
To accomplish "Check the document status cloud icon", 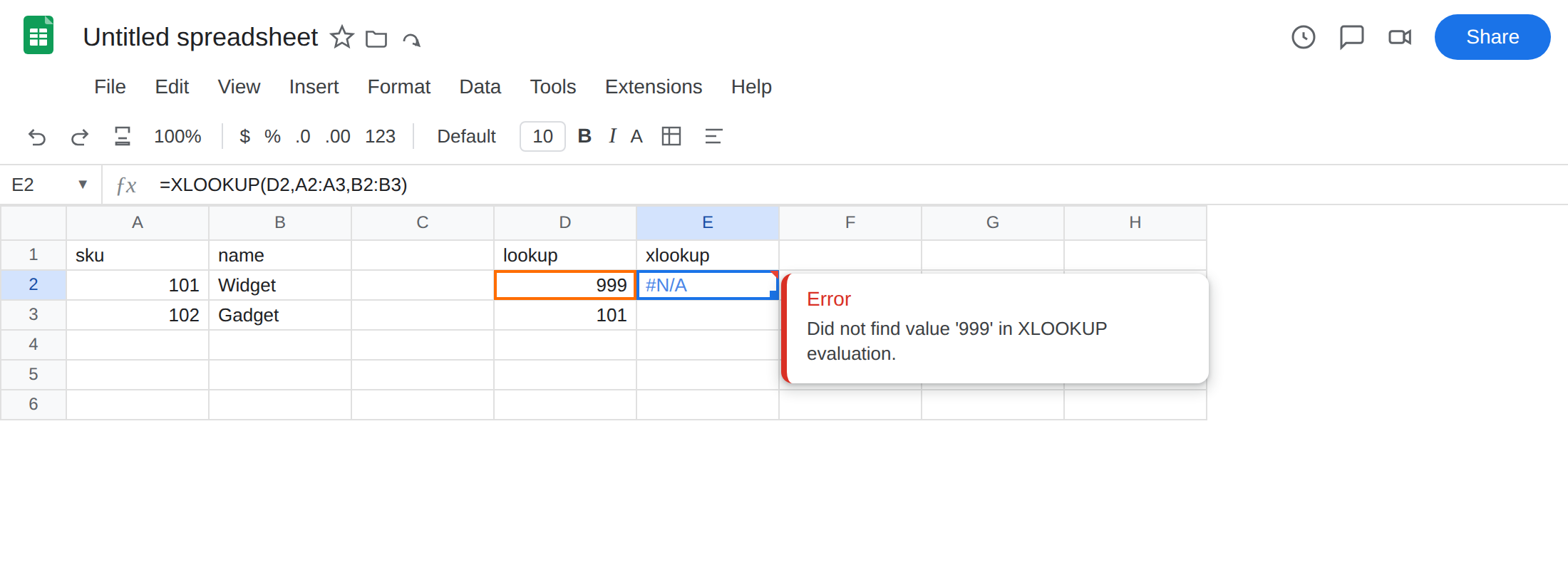I will tap(412, 39).
